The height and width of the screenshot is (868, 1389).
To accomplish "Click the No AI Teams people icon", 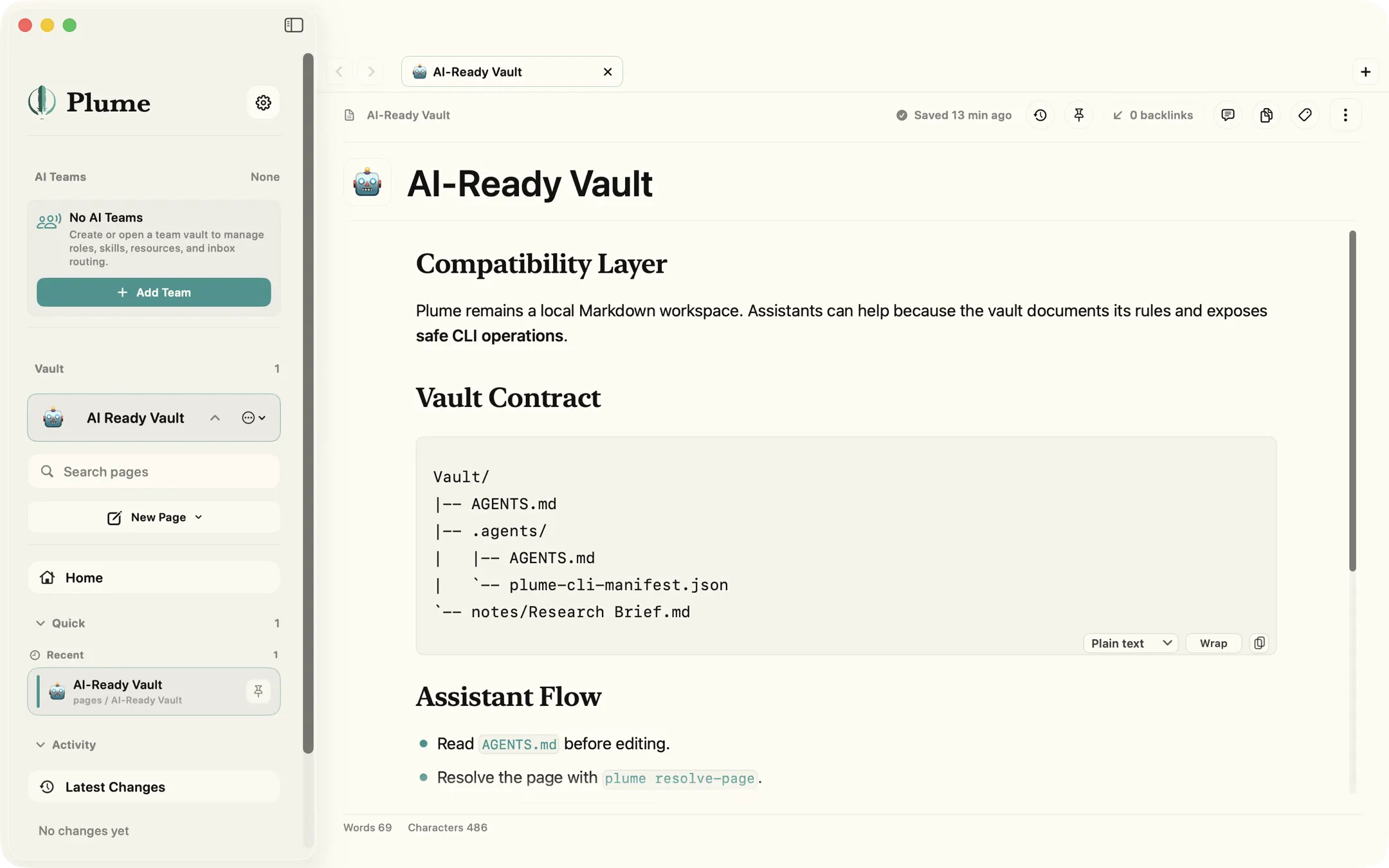I will click(49, 221).
